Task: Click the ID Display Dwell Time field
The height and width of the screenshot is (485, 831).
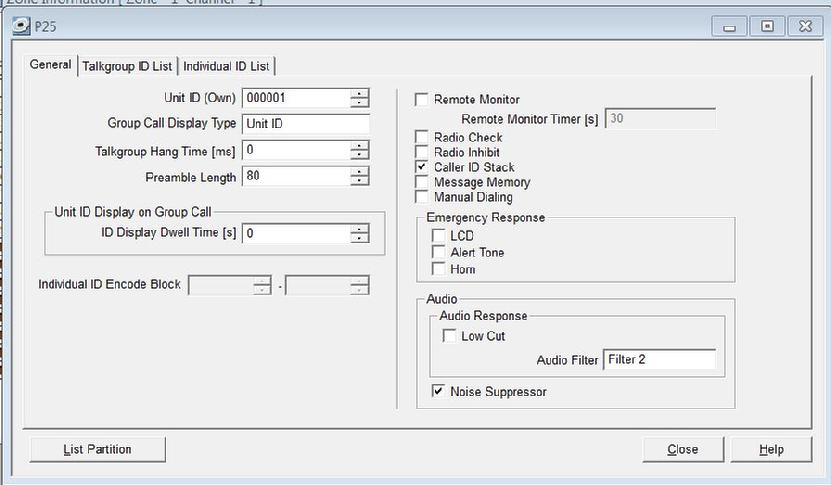Action: point(296,233)
